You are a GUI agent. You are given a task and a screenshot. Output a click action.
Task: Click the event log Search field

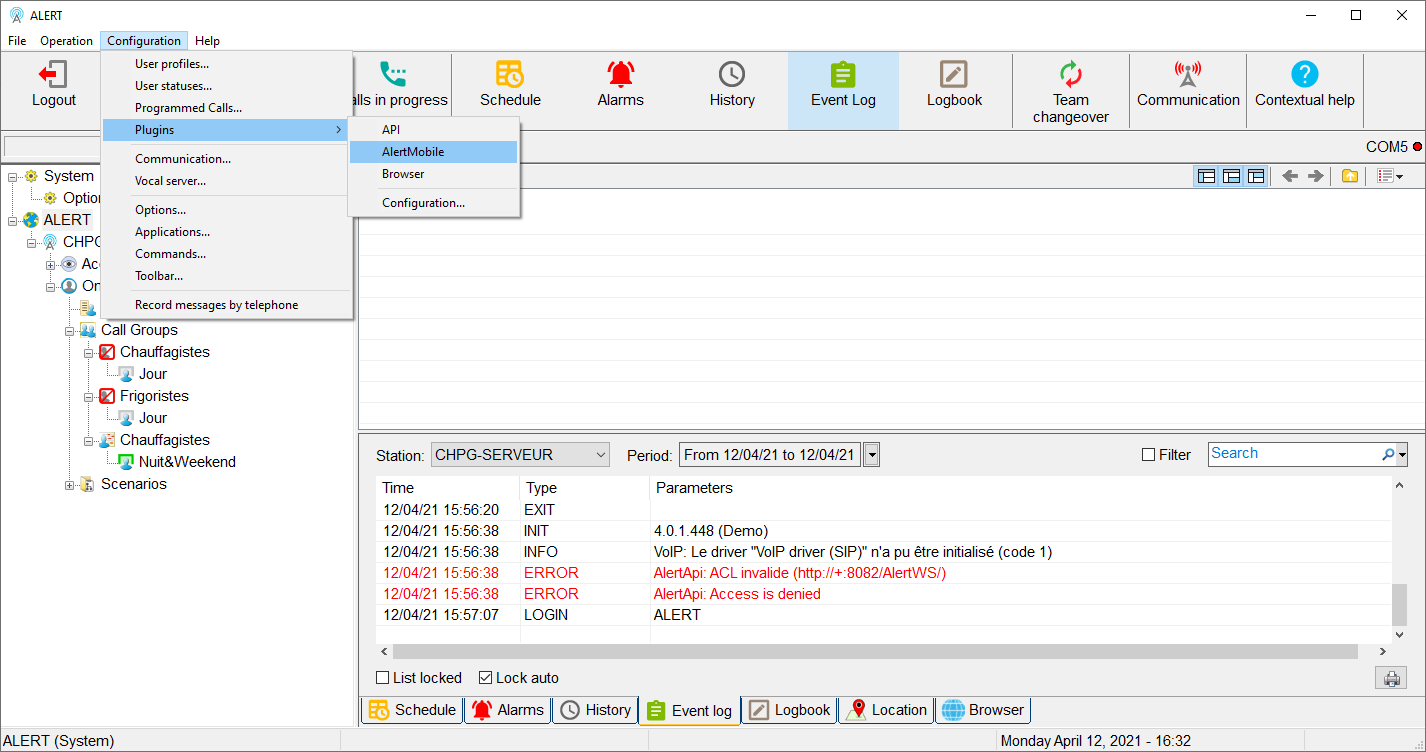(1294, 454)
